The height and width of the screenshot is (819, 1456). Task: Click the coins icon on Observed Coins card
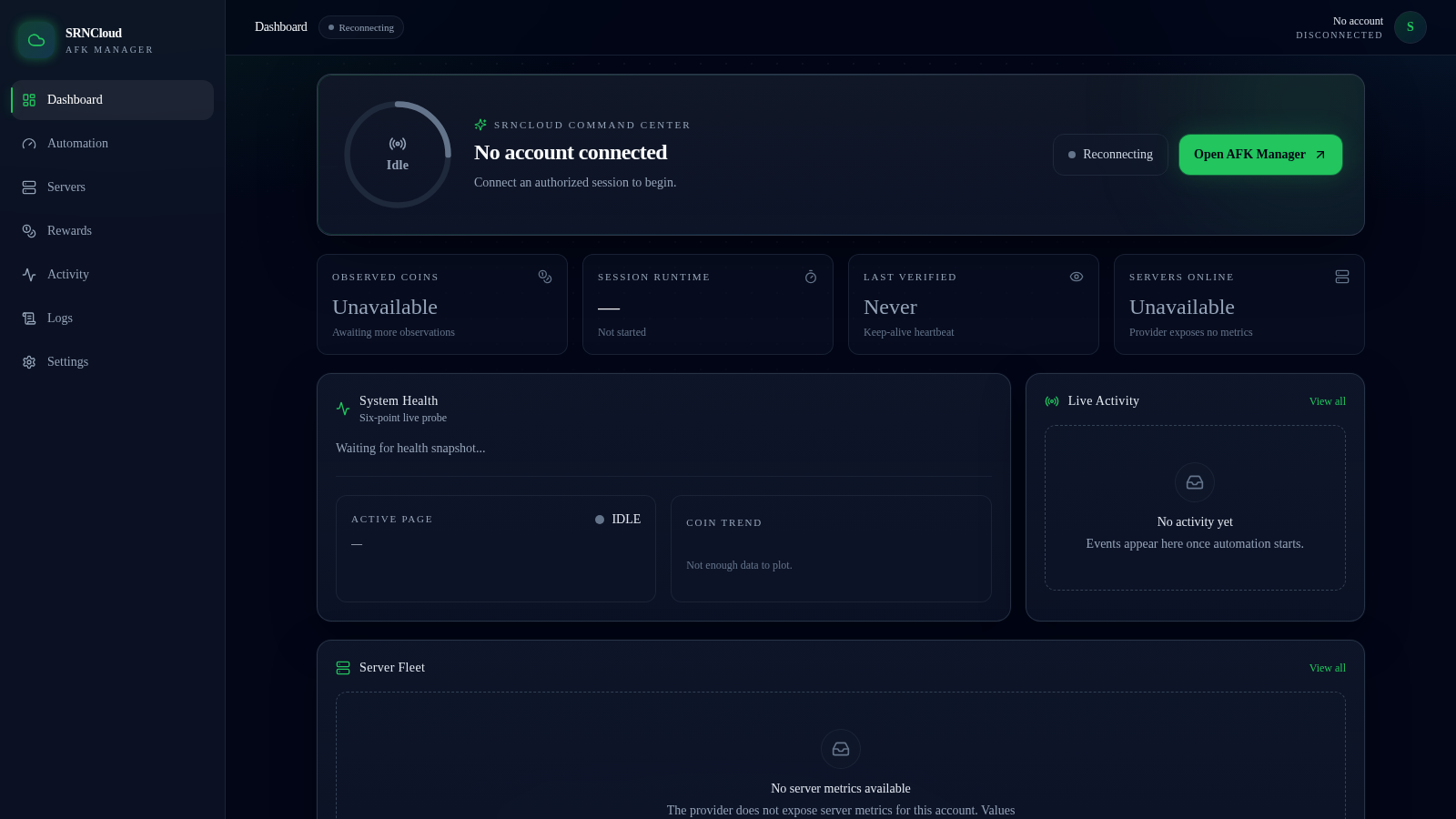545,277
